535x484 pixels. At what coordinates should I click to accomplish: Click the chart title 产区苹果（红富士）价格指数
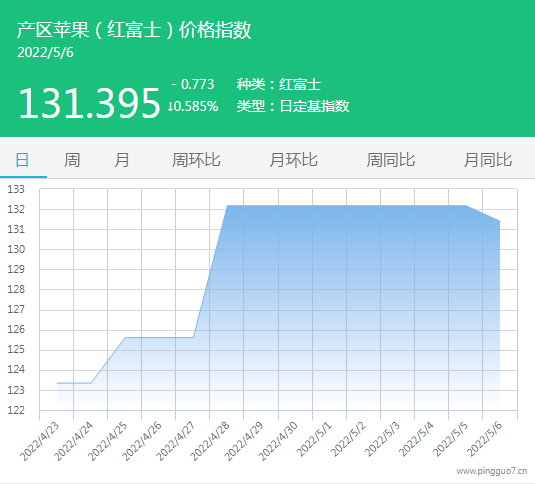coord(134,30)
